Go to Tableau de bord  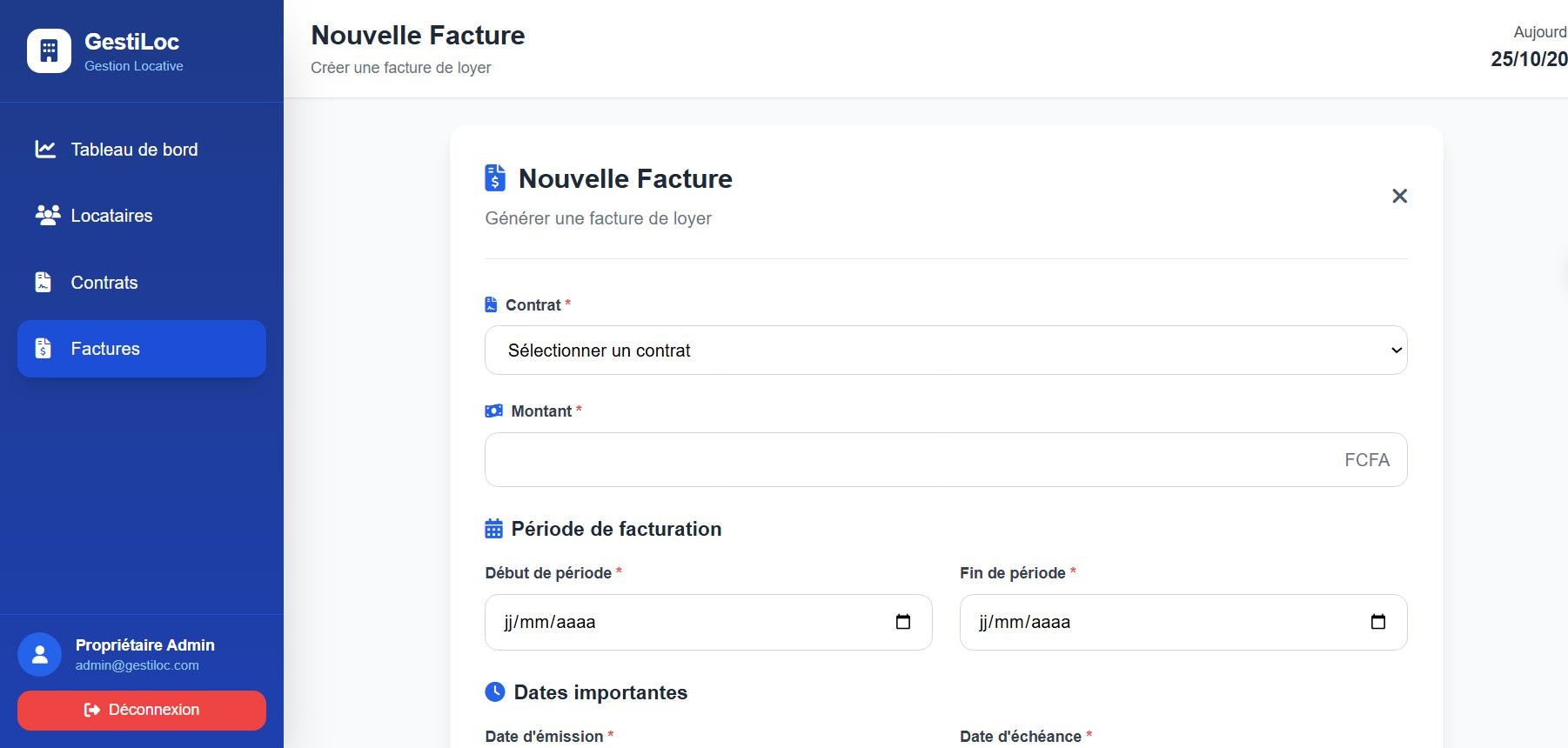134,150
